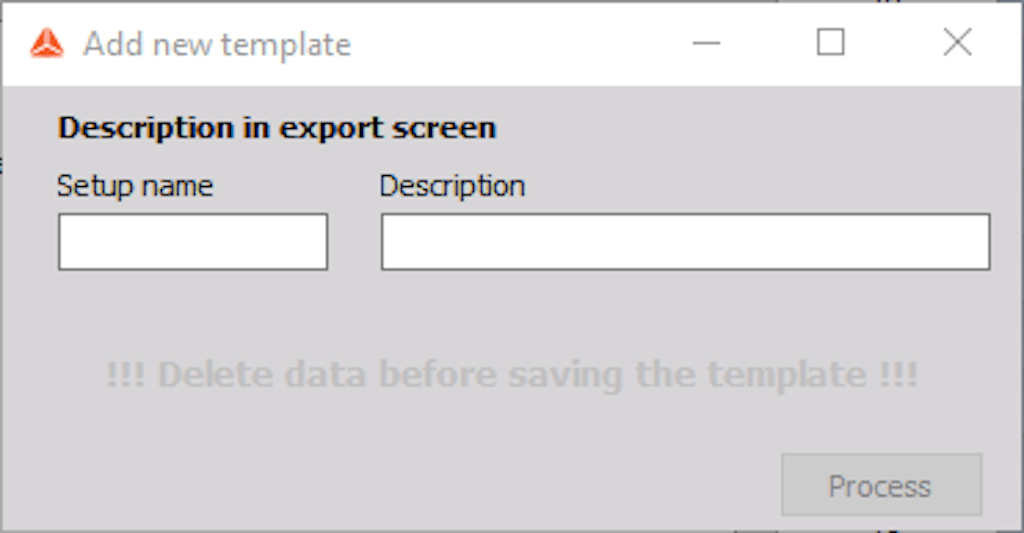The width and height of the screenshot is (1024, 533).
Task: Maximize the Add new template dialog
Action: 831,42
